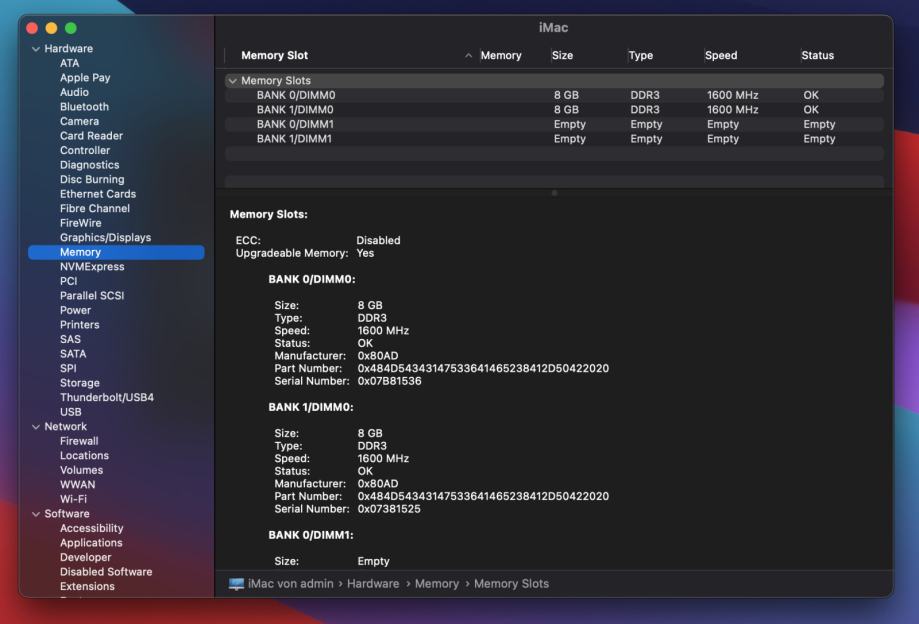Collapse the Software sidebar section
919x624 pixels.
tap(36, 514)
